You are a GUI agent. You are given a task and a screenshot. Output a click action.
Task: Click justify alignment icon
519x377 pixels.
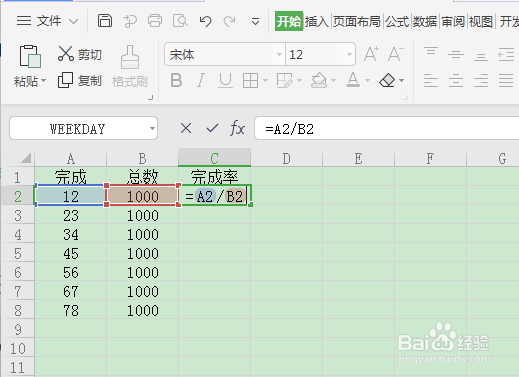pyautogui.click(x=506, y=81)
